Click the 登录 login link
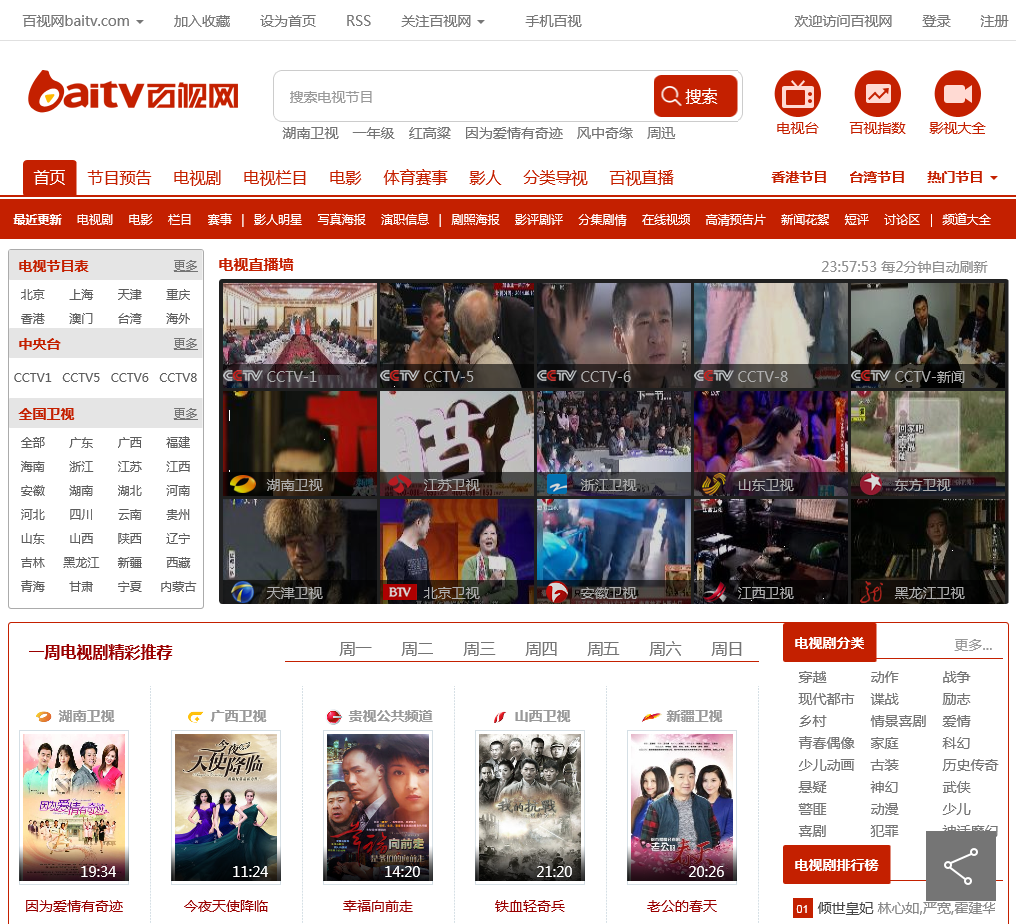Image resolution: width=1016 pixels, height=924 pixels. point(936,21)
